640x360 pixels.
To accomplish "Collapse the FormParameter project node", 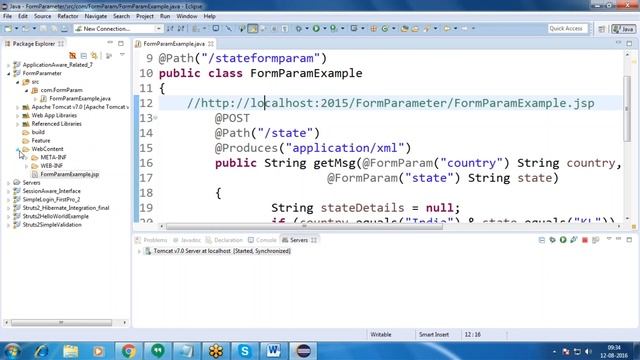I will coord(9,73).
